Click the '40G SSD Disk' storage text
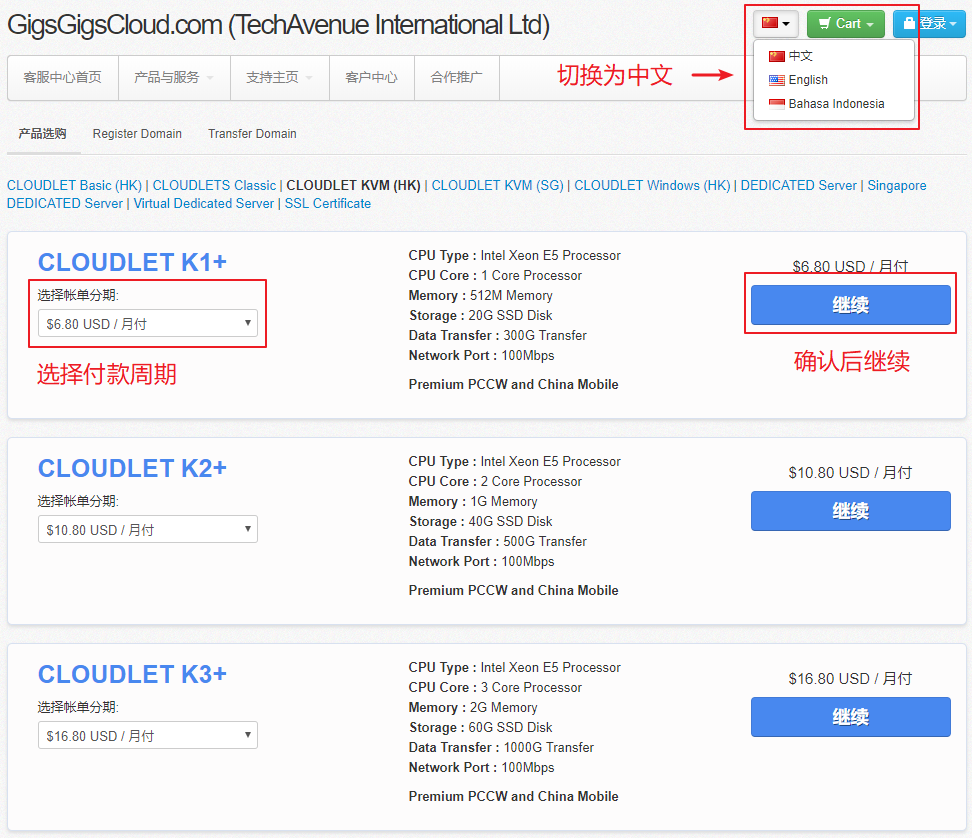Viewport: 972px width, 838px height. coord(510,521)
